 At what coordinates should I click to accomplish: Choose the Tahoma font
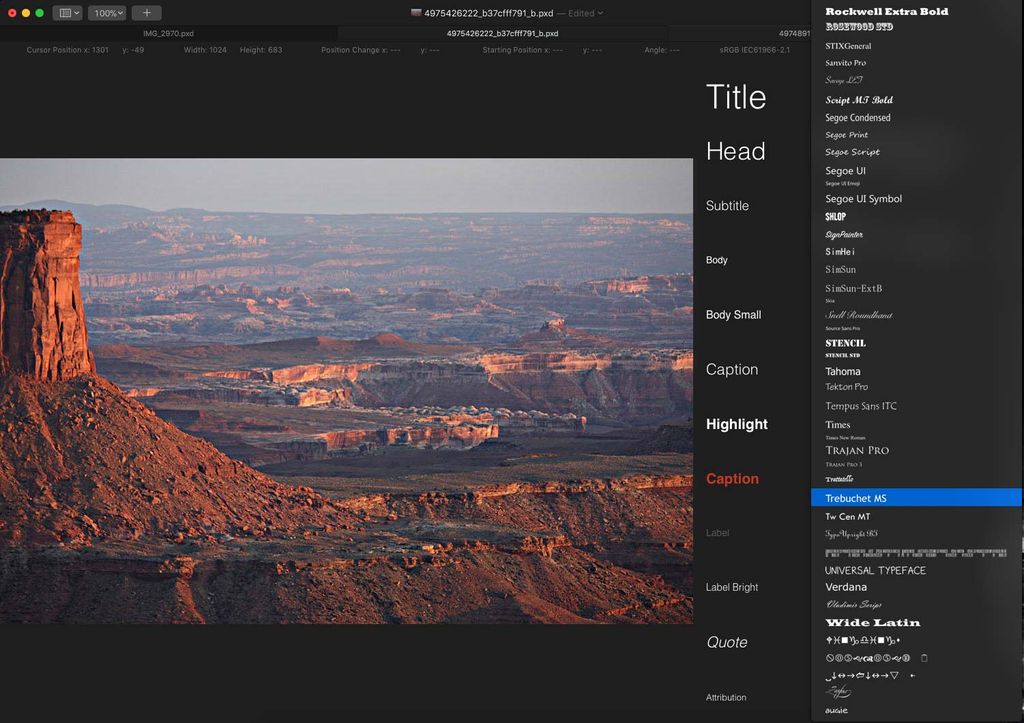tap(843, 370)
